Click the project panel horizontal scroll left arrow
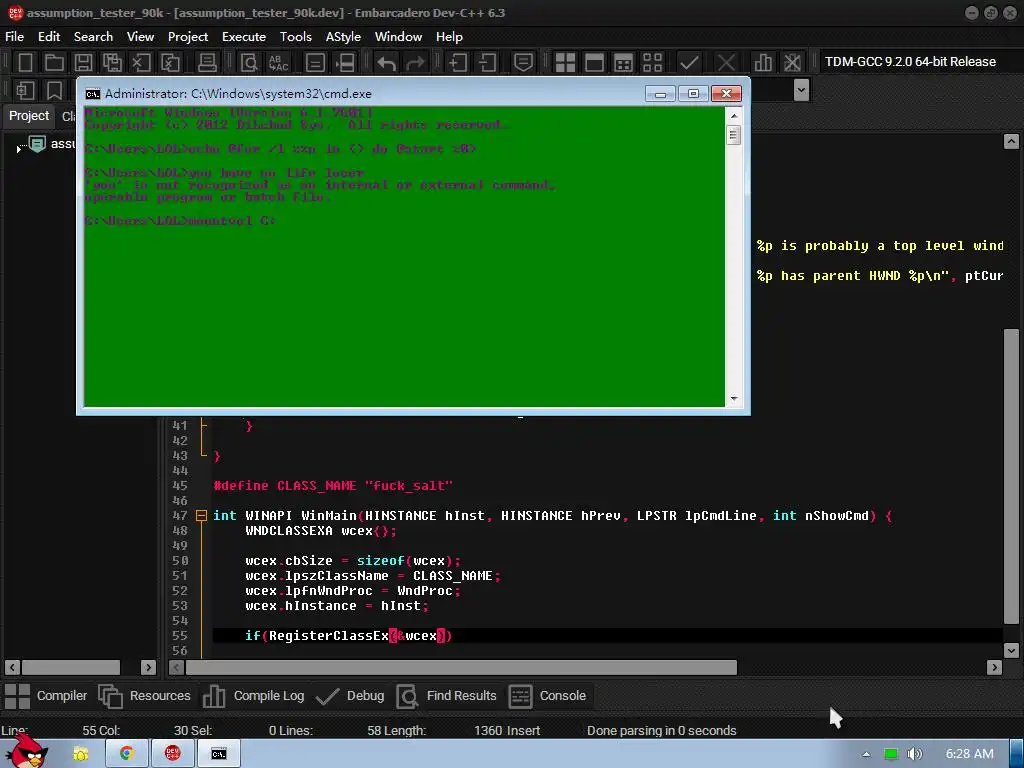Screen dimensions: 1024x768 [12, 667]
